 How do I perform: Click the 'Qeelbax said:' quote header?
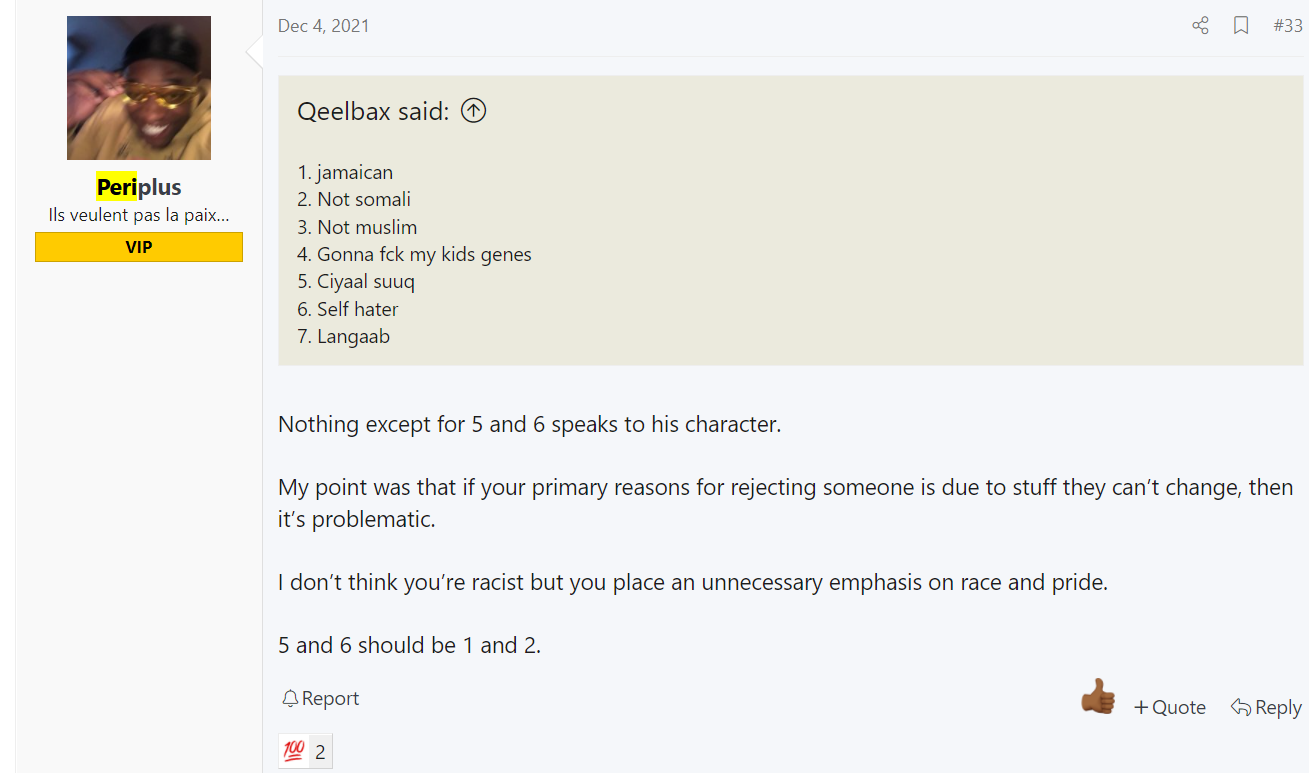pyautogui.click(x=373, y=111)
